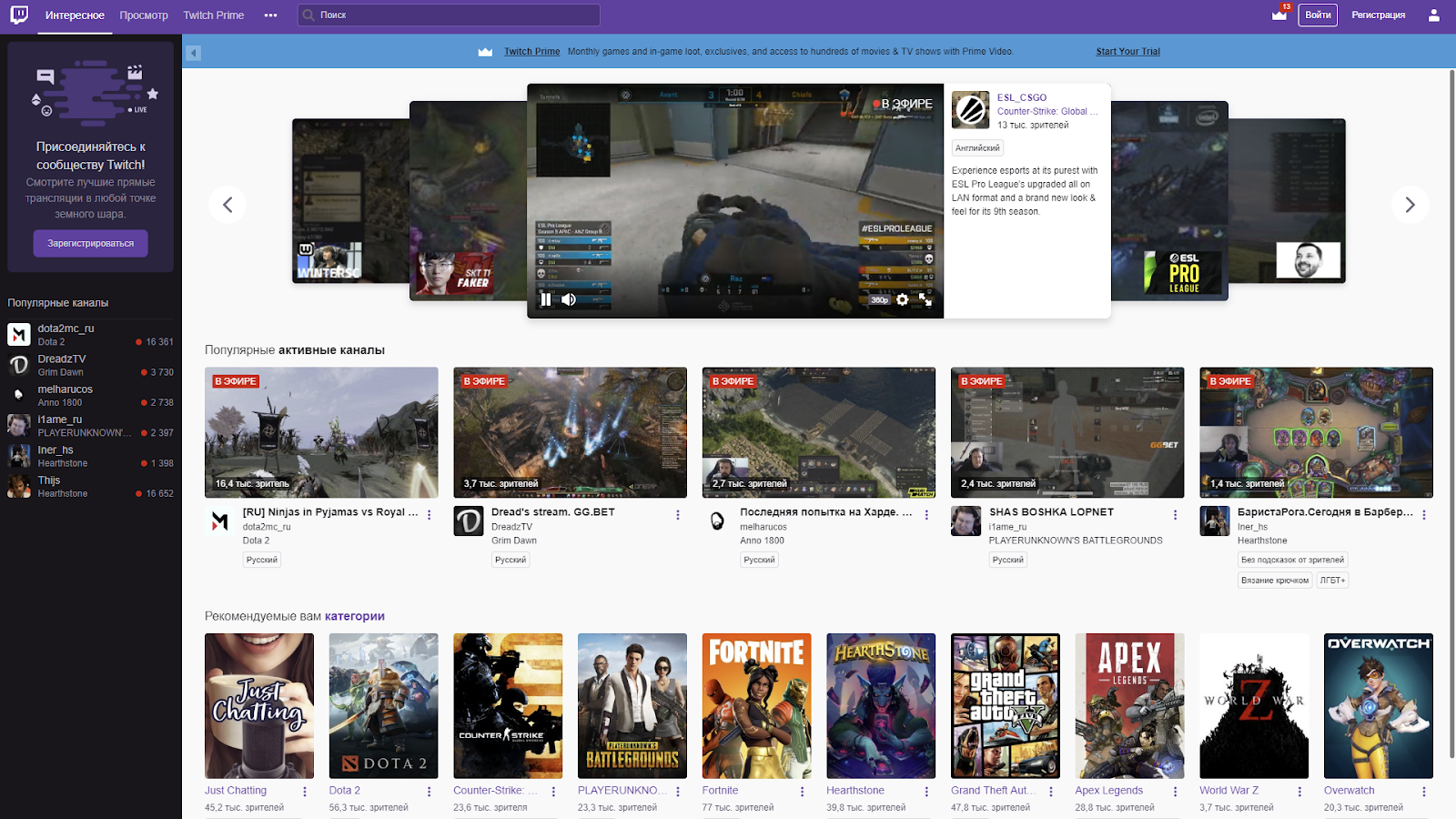Image resolution: width=1456 pixels, height=819 pixels.
Task: Click the Поиск search field
Action: click(449, 15)
